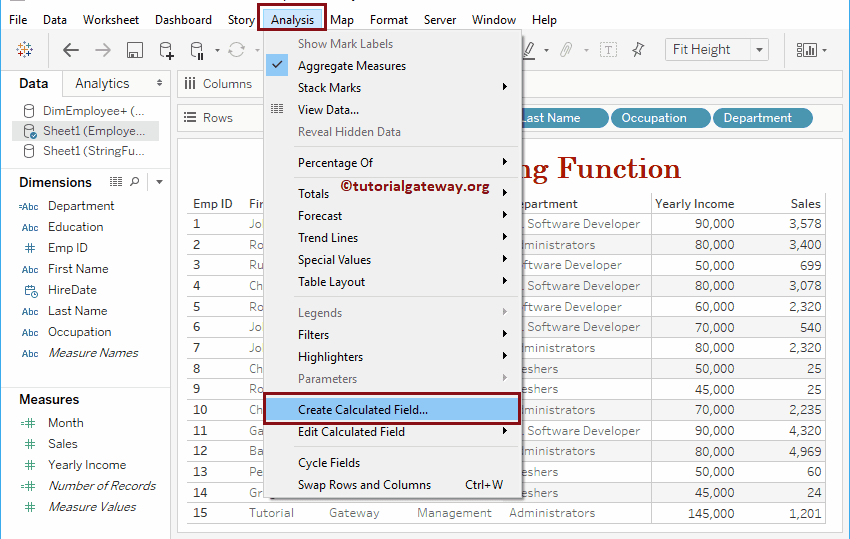Click the Rows shelf icon
This screenshot has width=850, height=539.
coord(190,117)
